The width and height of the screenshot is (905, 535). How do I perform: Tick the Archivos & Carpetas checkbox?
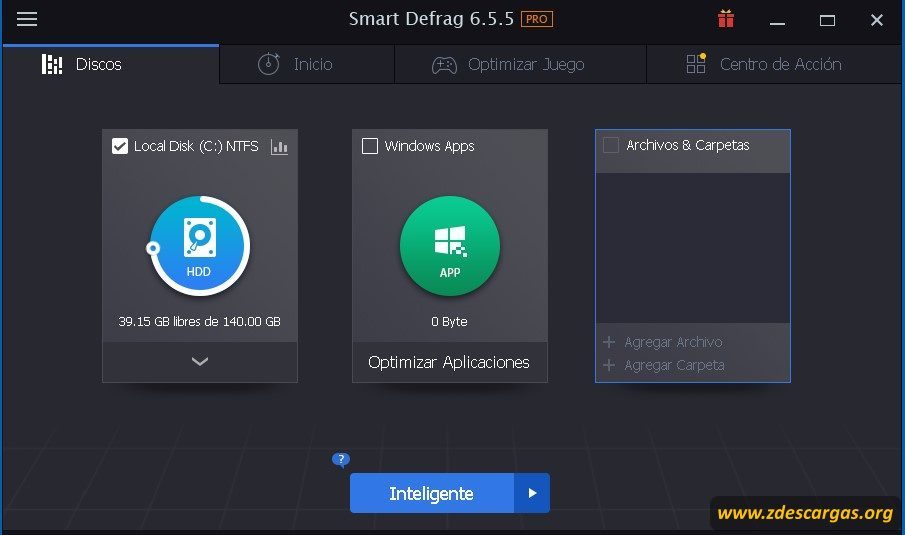611,145
